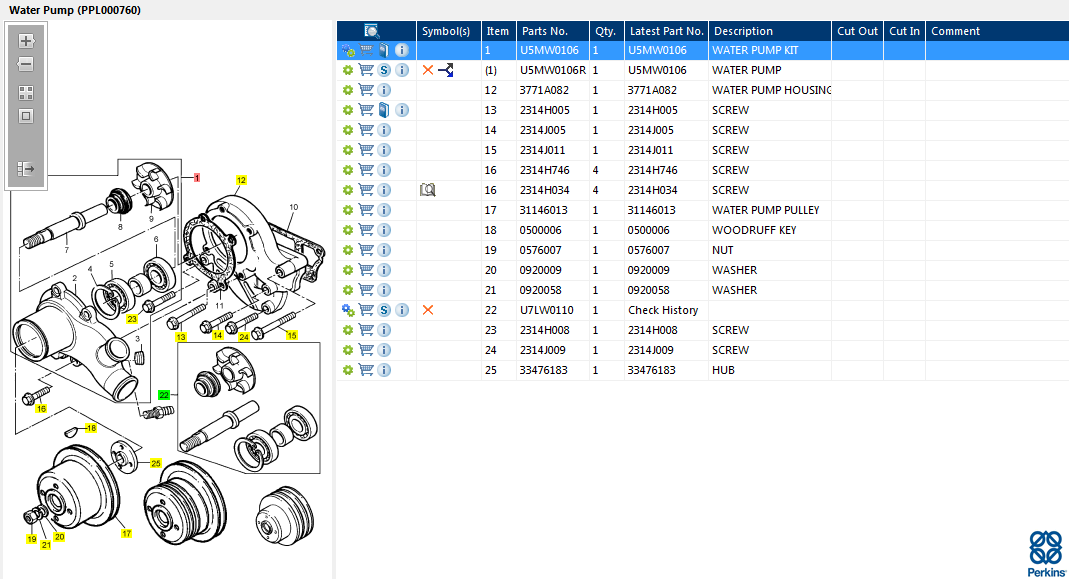This screenshot has height=579, width=1069.
Task: Add WOODRUFF KEY 0500006 to the cart
Action: pyautogui.click(x=366, y=230)
